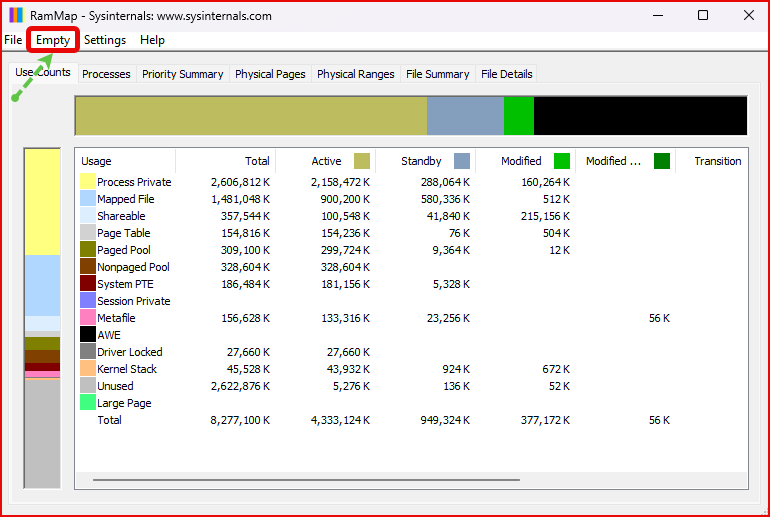Click the 2,606,812 K Process Private total

pyautogui.click(x=240, y=182)
